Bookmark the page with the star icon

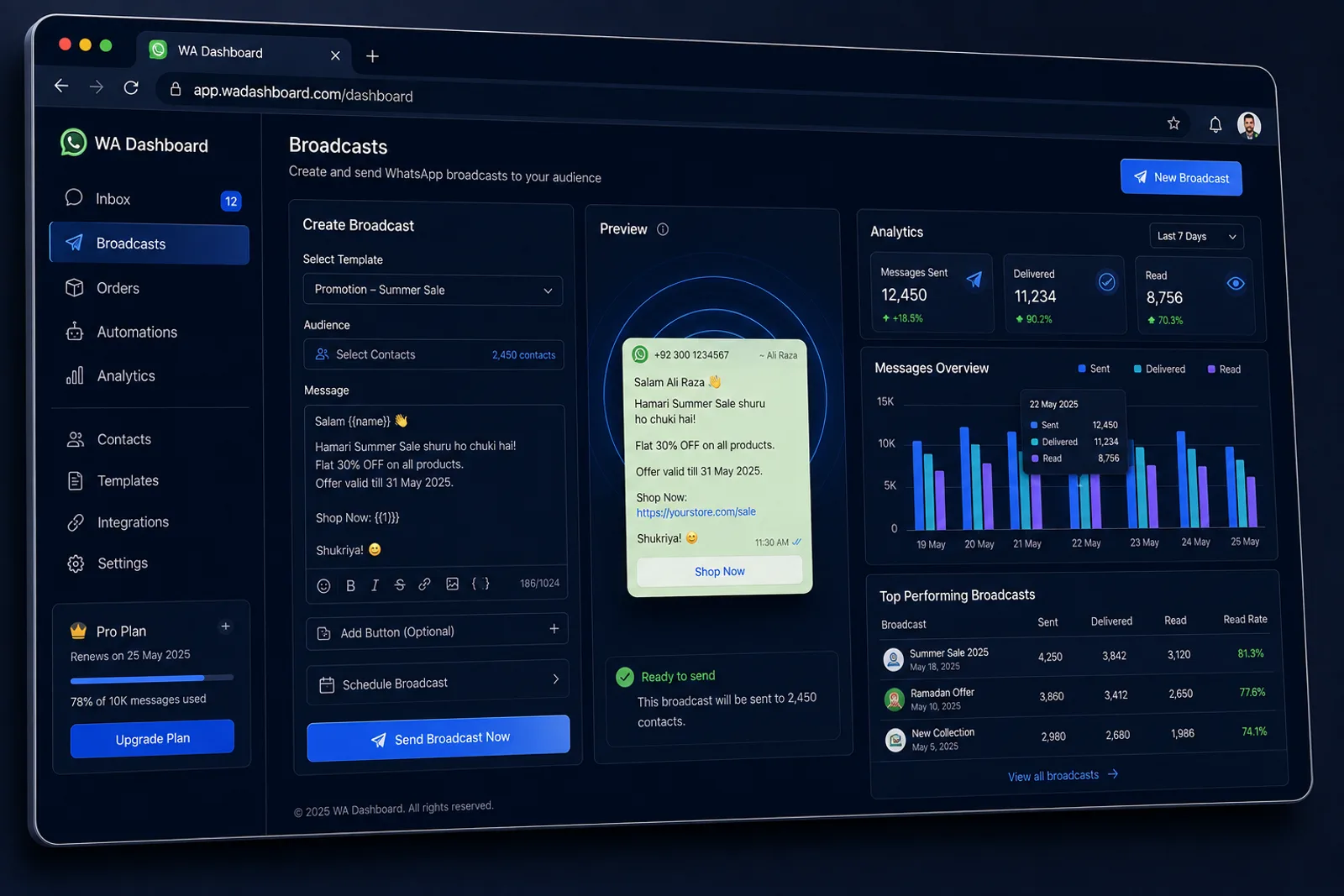pos(1173,123)
